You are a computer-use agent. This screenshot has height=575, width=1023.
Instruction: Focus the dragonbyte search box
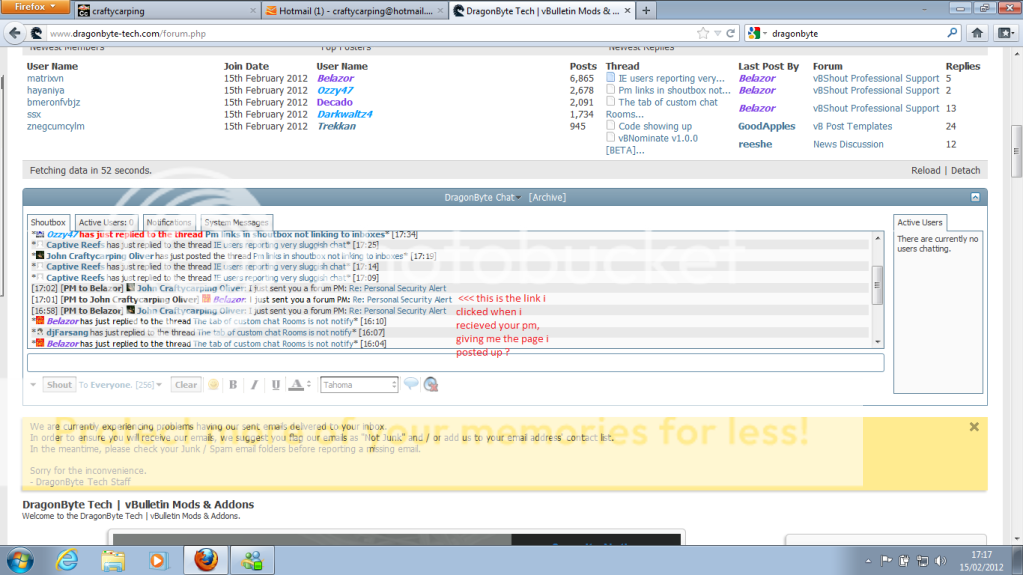pos(856,33)
